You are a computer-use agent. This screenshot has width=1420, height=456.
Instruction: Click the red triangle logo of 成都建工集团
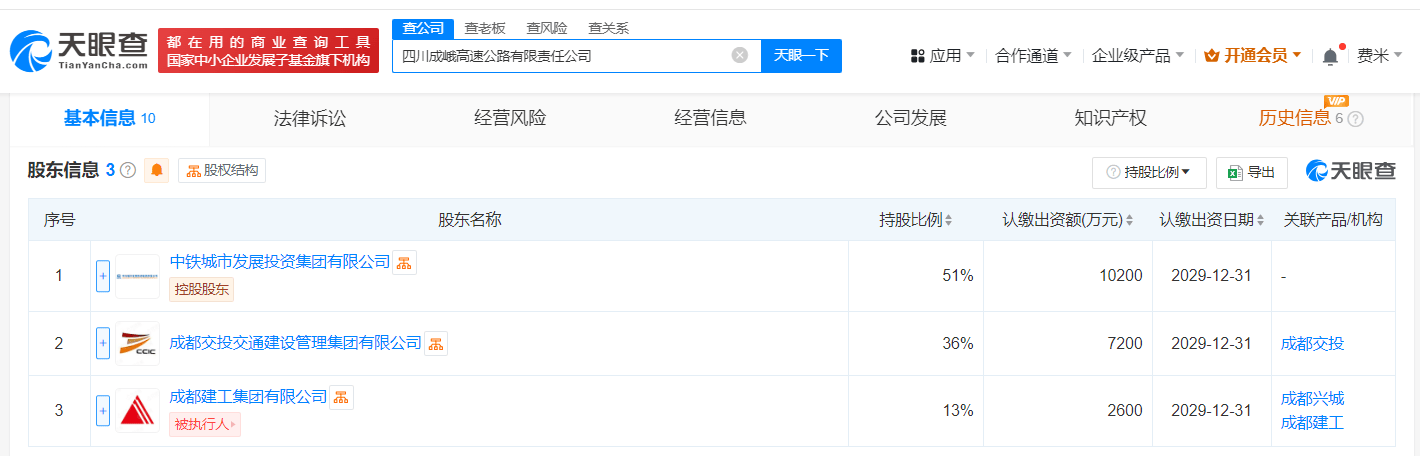(138, 411)
